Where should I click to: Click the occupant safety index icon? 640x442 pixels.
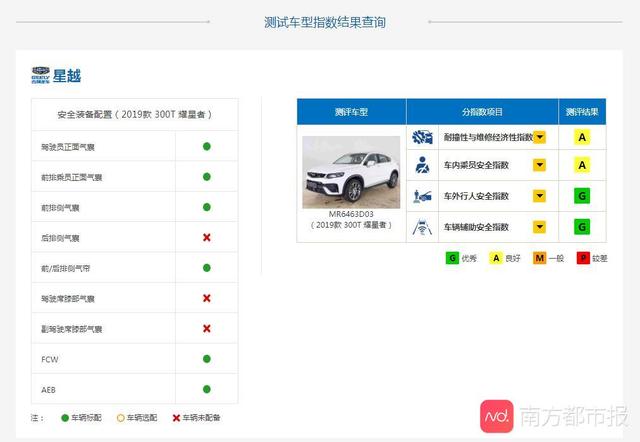(423, 165)
